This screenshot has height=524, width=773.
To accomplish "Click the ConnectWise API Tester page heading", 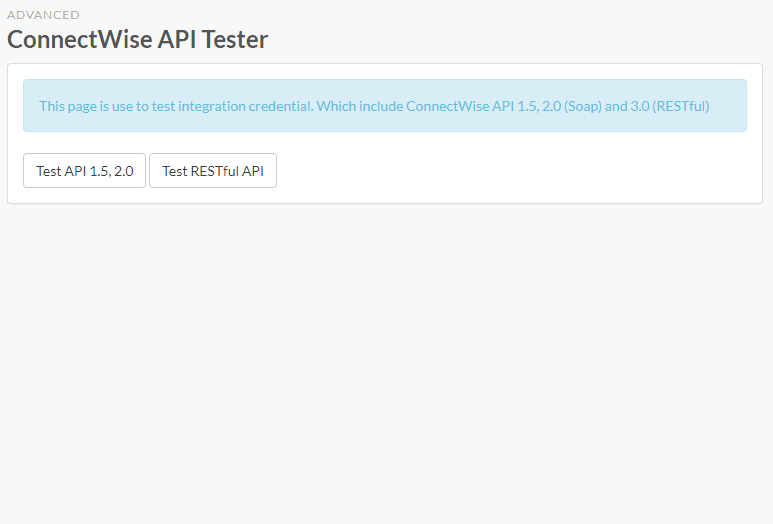I will [138, 39].
